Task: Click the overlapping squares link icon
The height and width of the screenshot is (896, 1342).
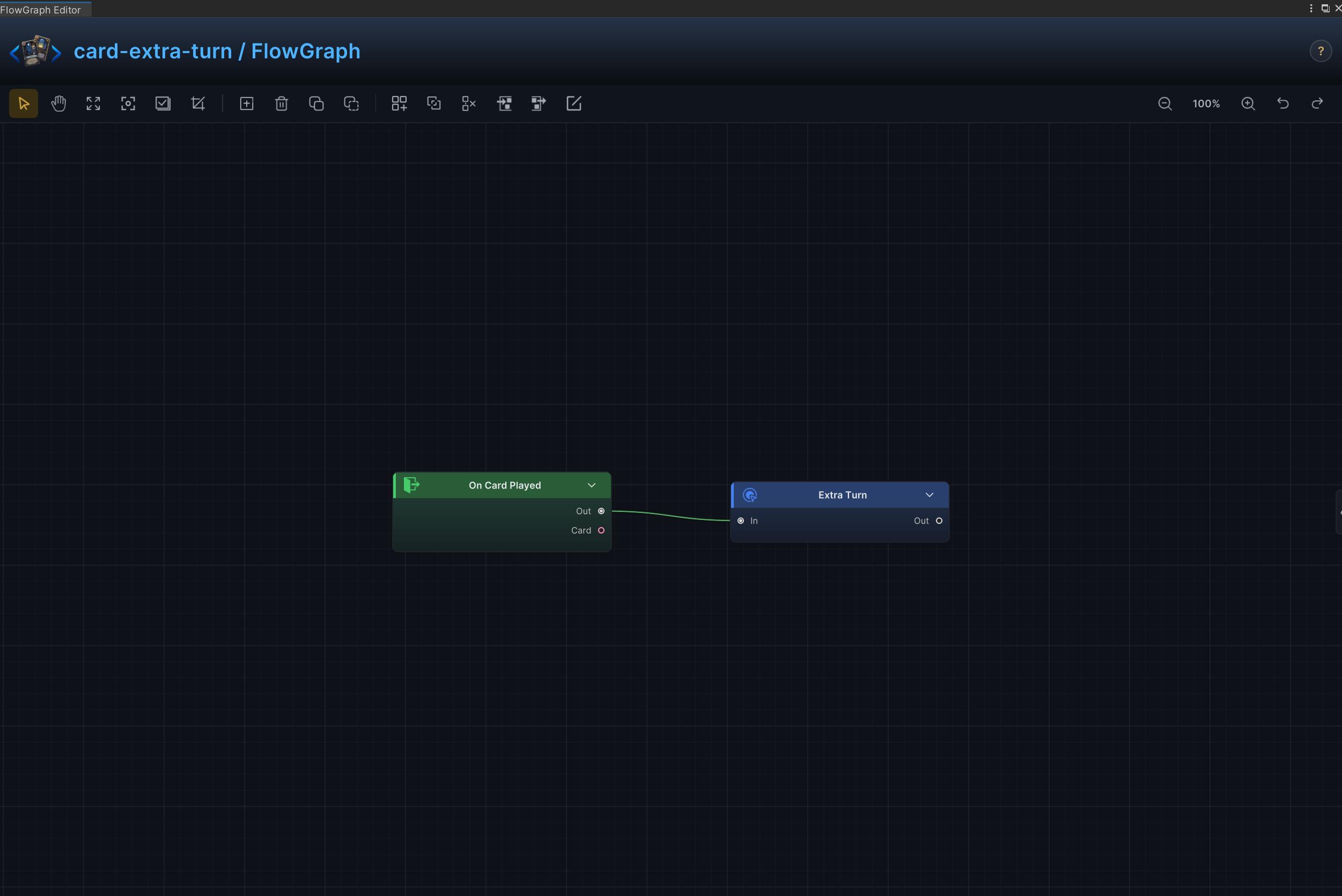Action: [x=434, y=103]
